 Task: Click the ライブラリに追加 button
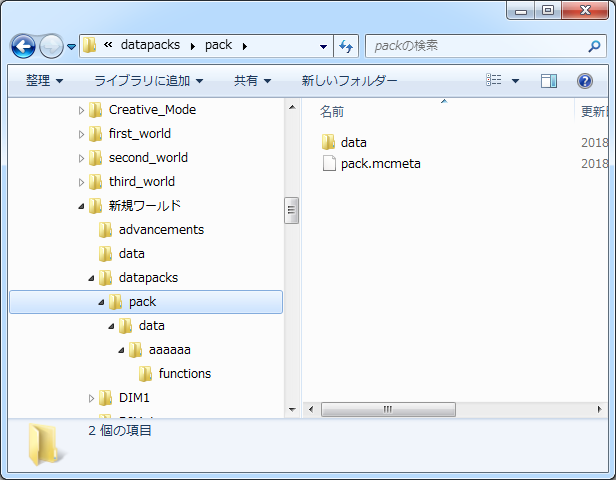click(x=148, y=81)
